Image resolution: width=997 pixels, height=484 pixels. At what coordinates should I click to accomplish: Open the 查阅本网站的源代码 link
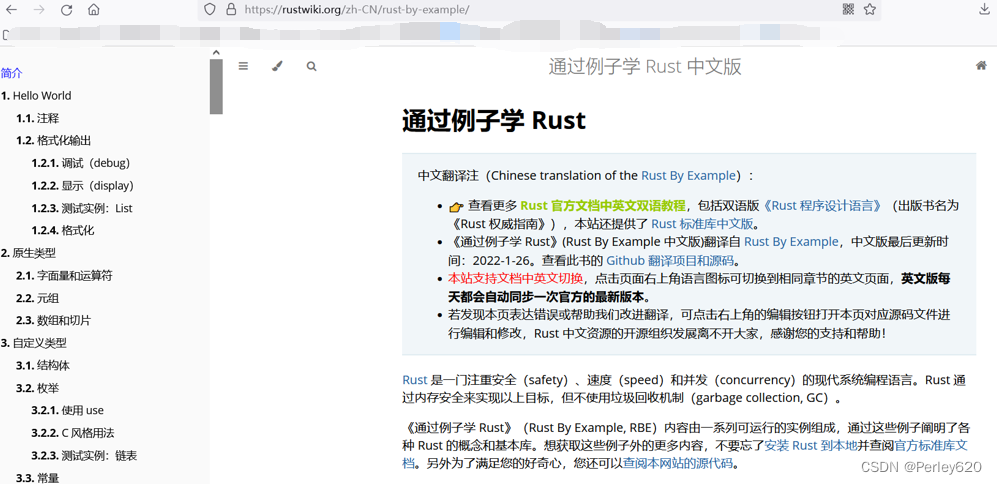point(678,464)
